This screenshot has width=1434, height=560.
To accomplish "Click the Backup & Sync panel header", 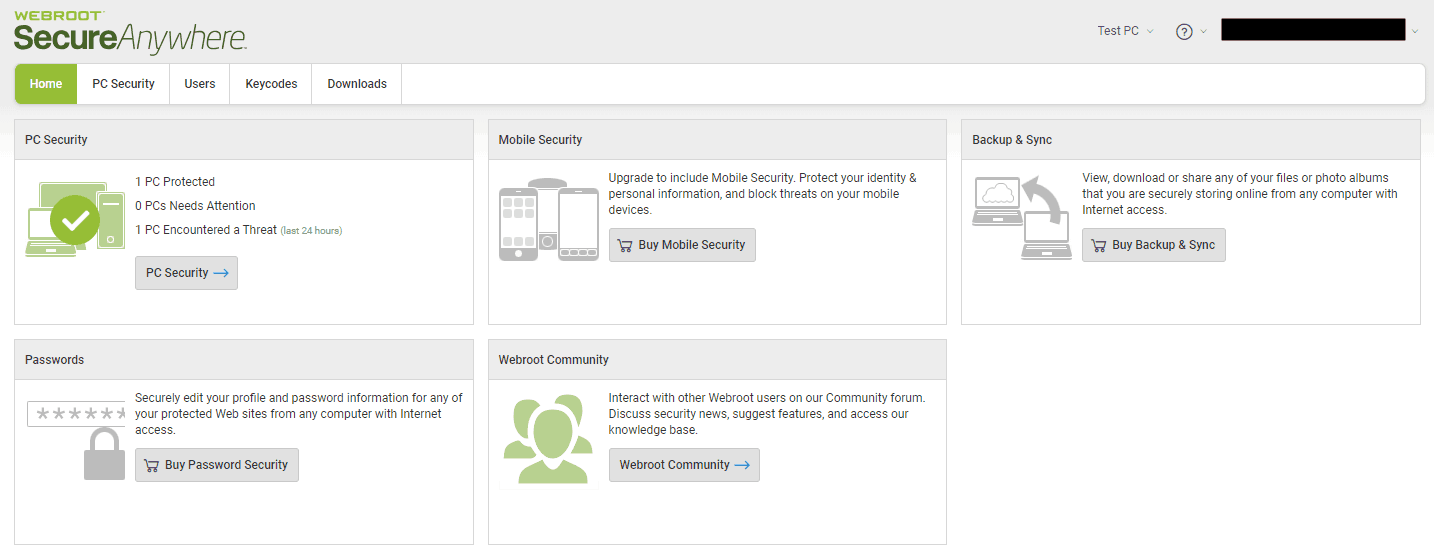I will click(1191, 140).
